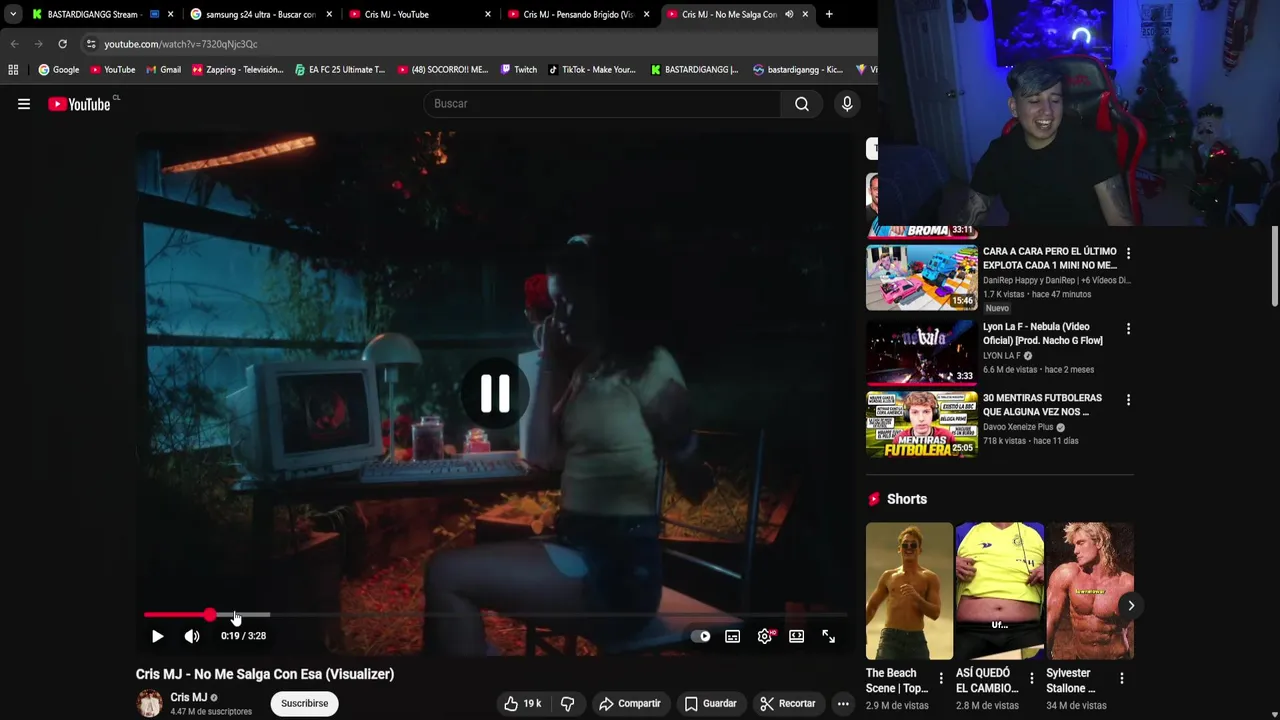The height and width of the screenshot is (720, 1280).
Task: Open the bookmarks apps grid icon
Action: (x=13, y=70)
